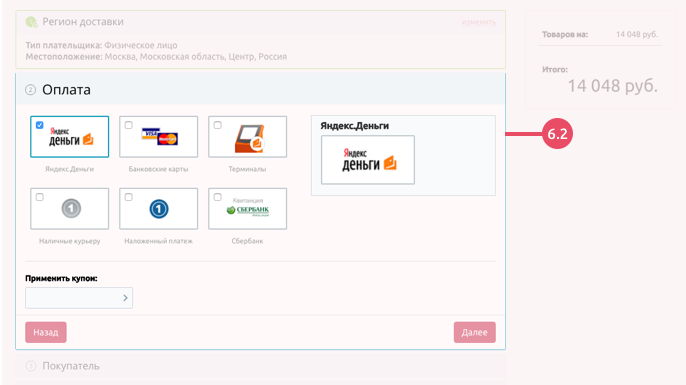Click the Терминалы label
This screenshot has height=385, width=686.
[x=247, y=169]
